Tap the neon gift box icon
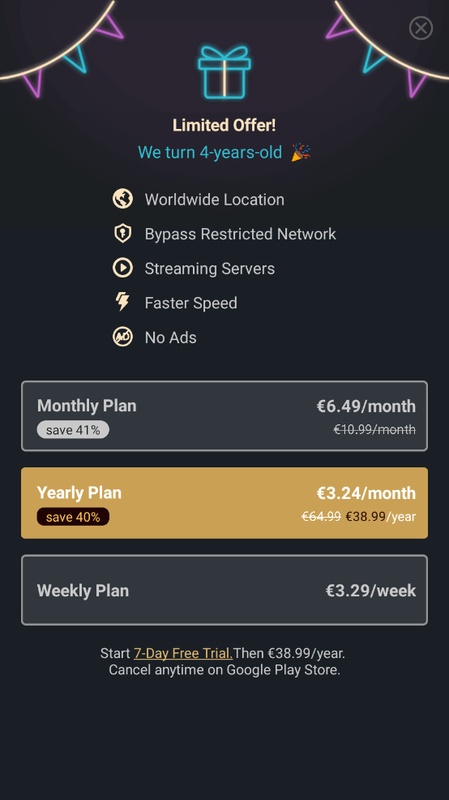449x800 pixels. 224,72
